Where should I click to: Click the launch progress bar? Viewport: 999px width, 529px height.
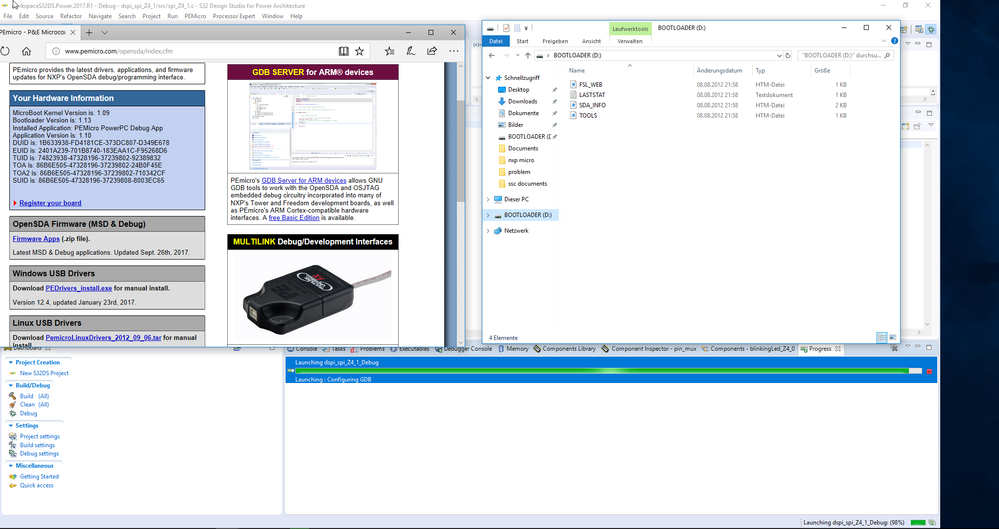click(608, 371)
